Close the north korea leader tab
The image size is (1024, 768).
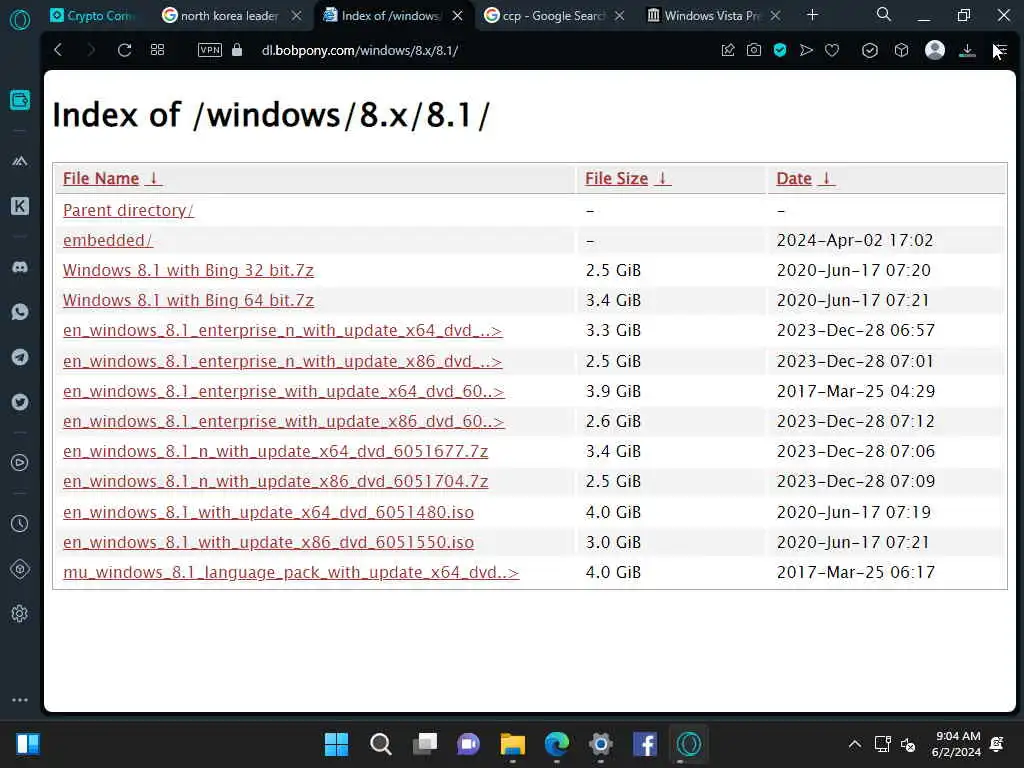296,16
